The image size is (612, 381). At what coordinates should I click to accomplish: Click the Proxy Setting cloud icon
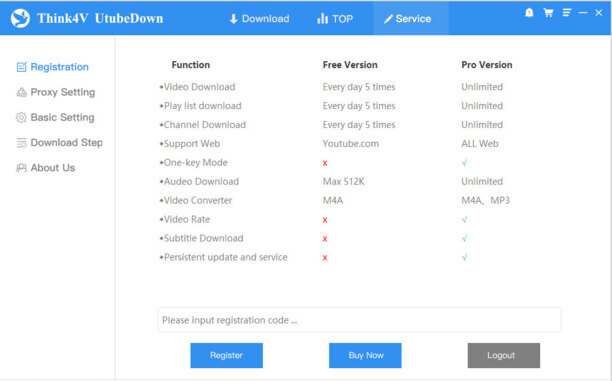(x=21, y=92)
